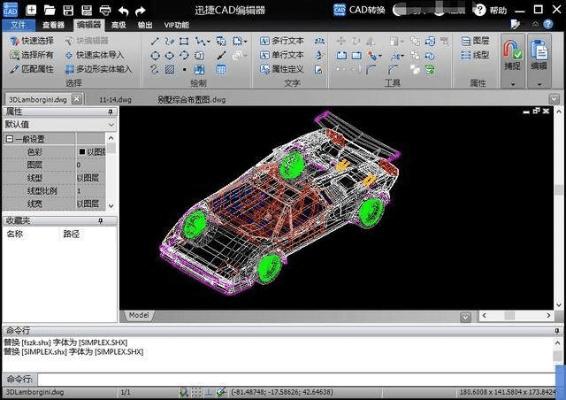This screenshot has height=400, width=566.
Task: Click the 线型比例 value field
Action: (x=91, y=191)
